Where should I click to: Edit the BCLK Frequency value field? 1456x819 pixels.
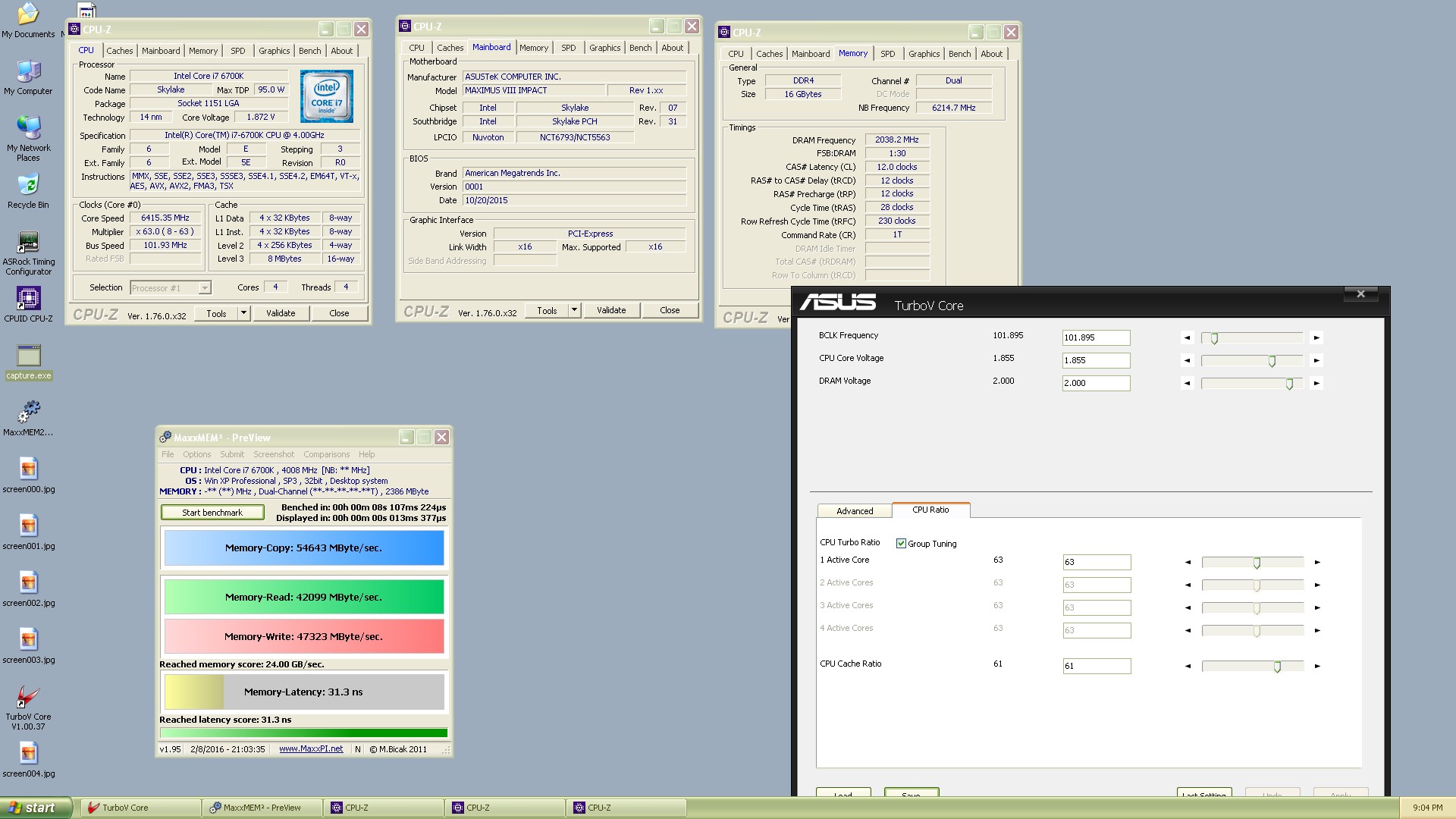pos(1096,337)
